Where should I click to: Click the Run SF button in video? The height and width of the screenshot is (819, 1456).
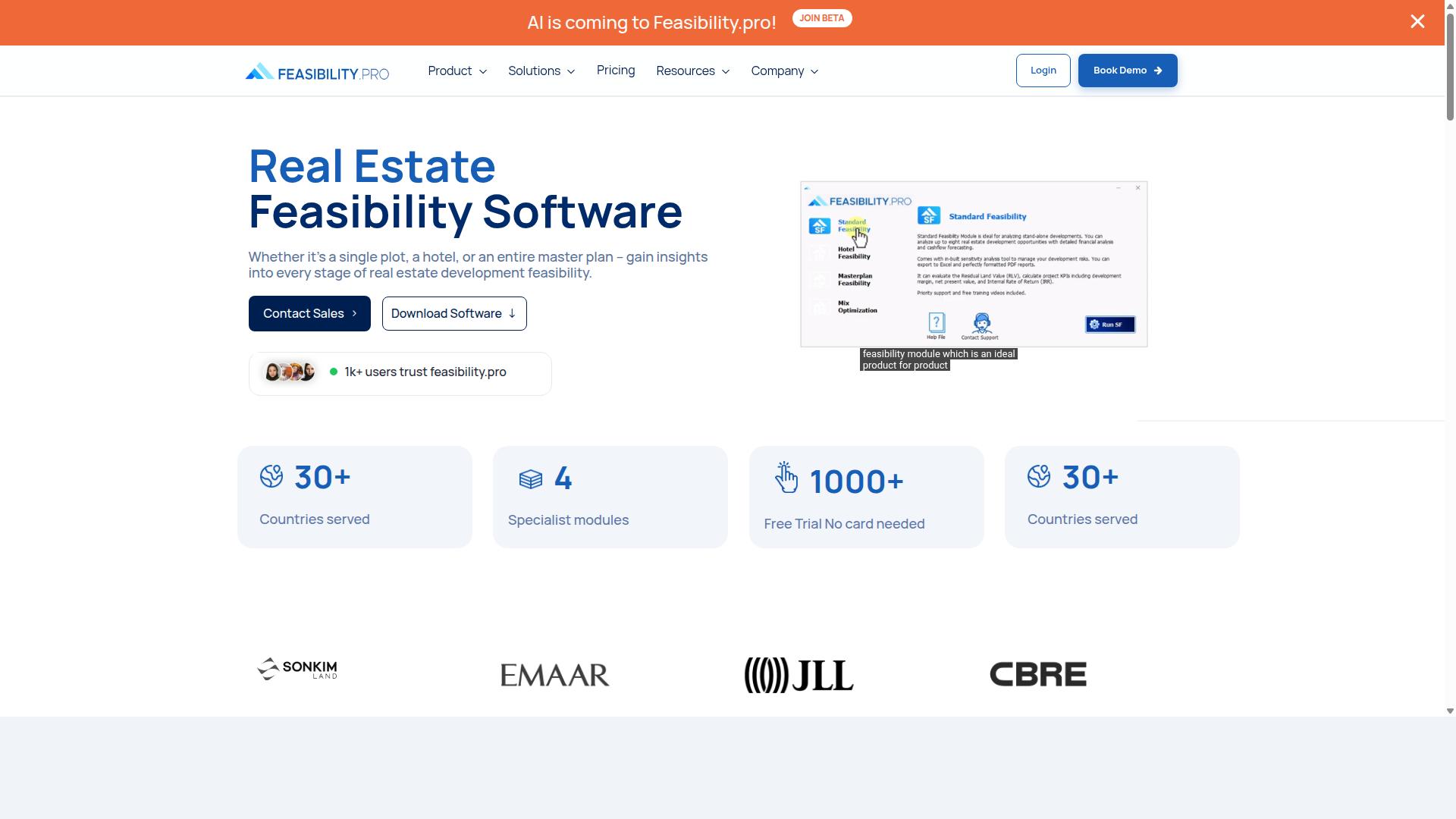1110,325
